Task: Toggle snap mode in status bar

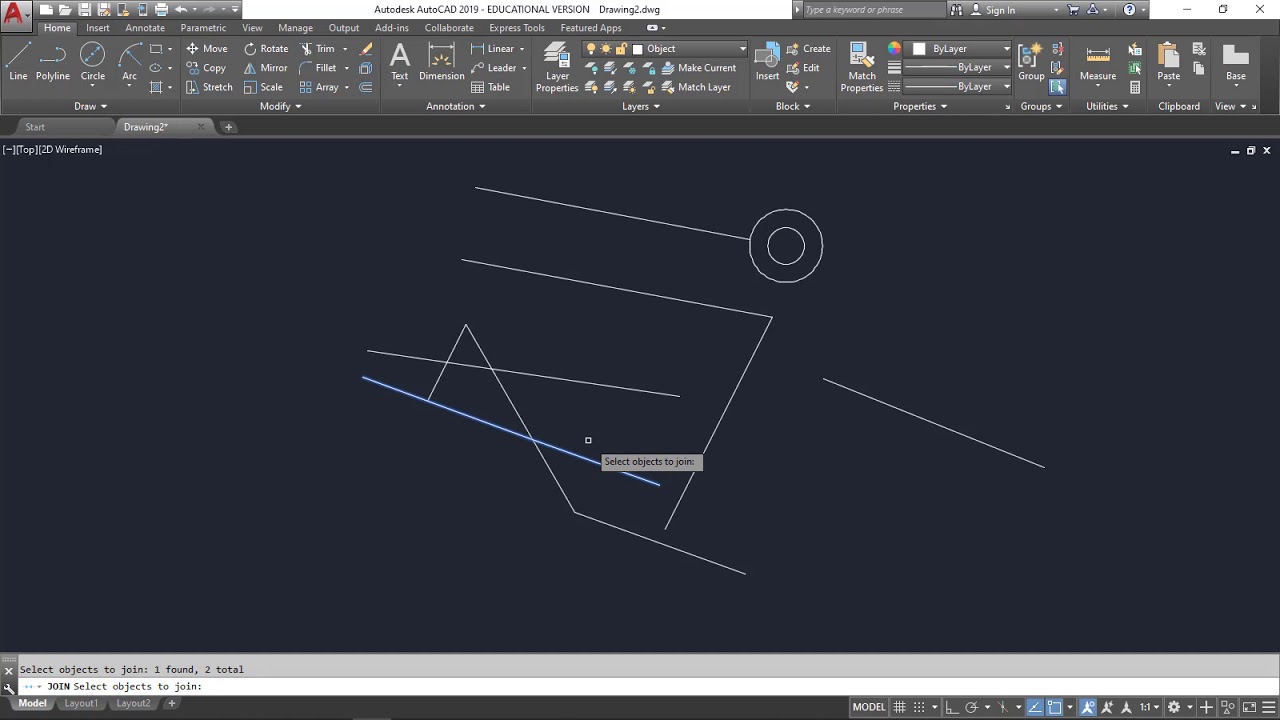Action: pos(919,707)
